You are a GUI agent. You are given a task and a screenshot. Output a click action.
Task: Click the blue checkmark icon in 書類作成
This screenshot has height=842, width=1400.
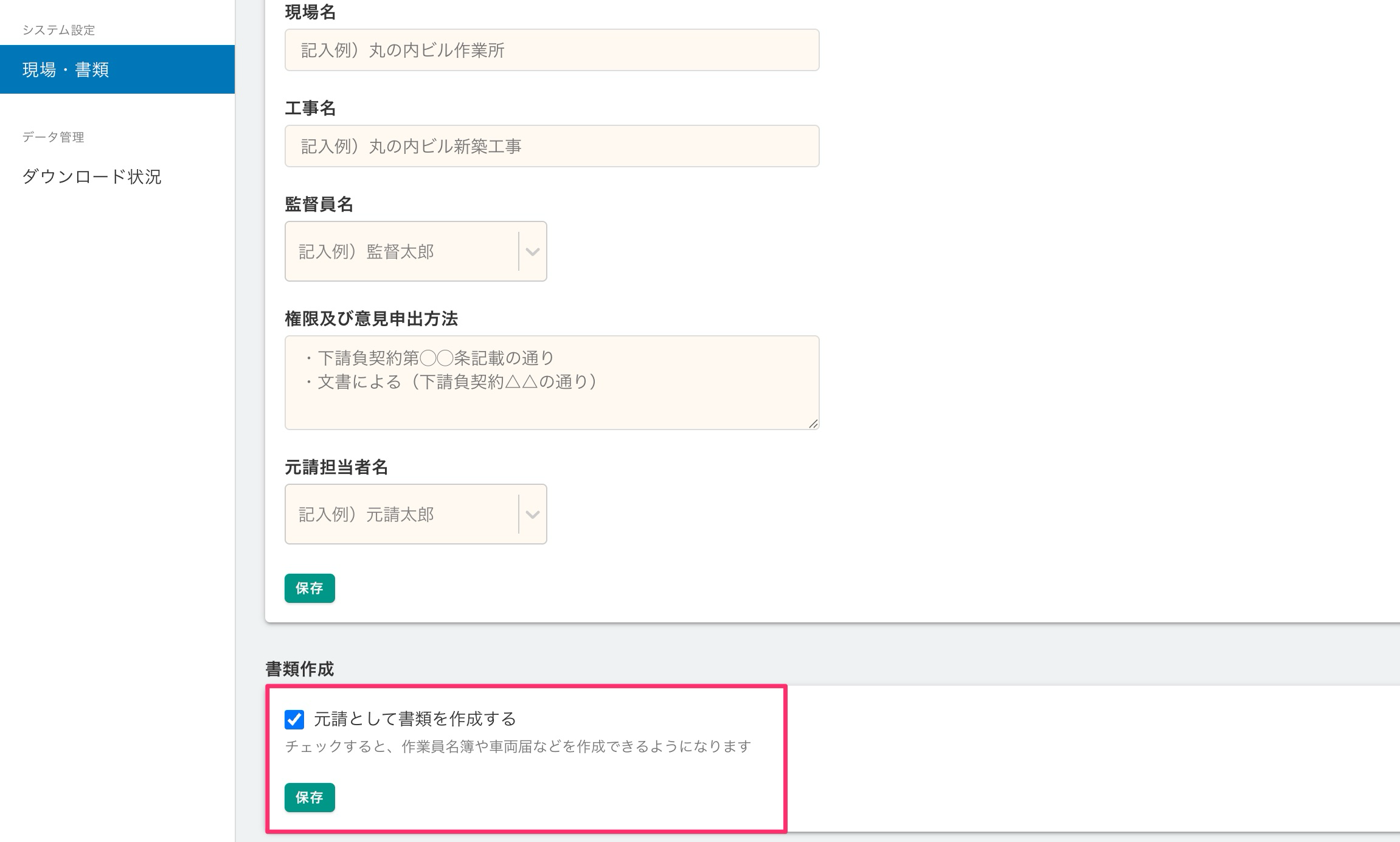pos(294,721)
